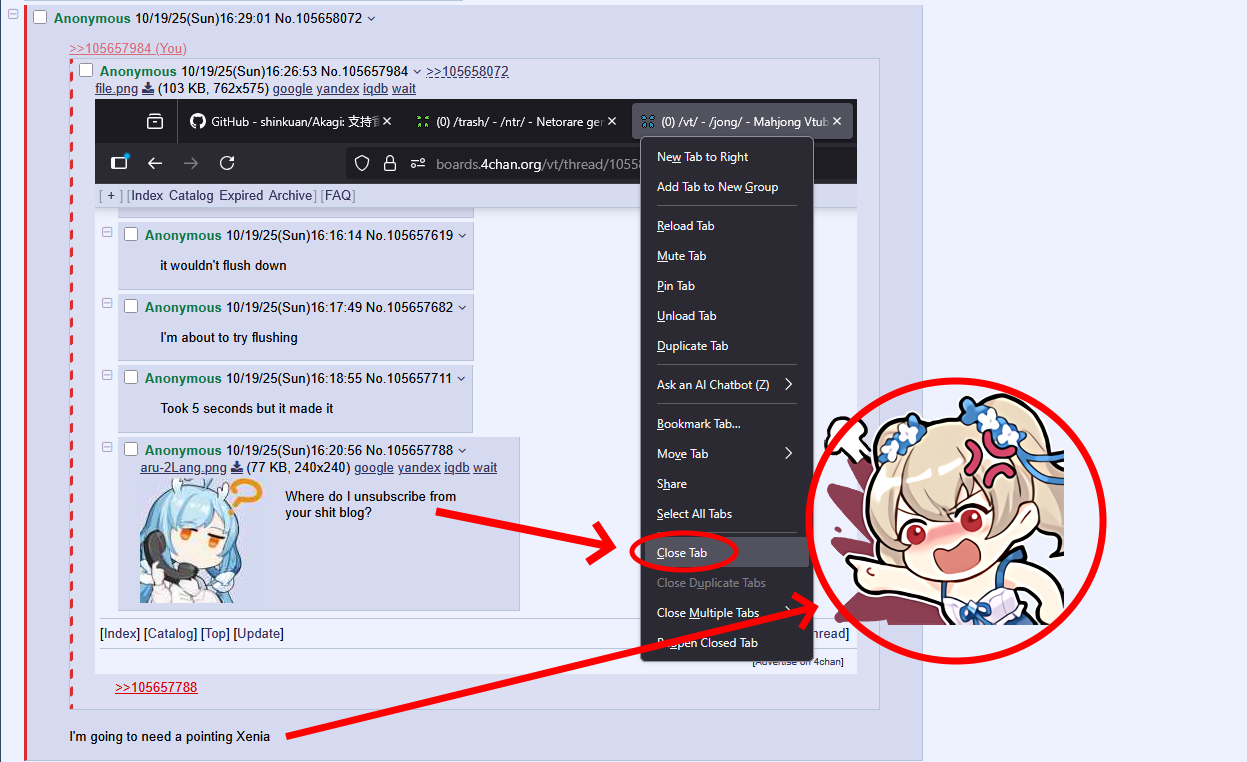Check the box for post No.105657711
1247x762 pixels.
pos(131,378)
